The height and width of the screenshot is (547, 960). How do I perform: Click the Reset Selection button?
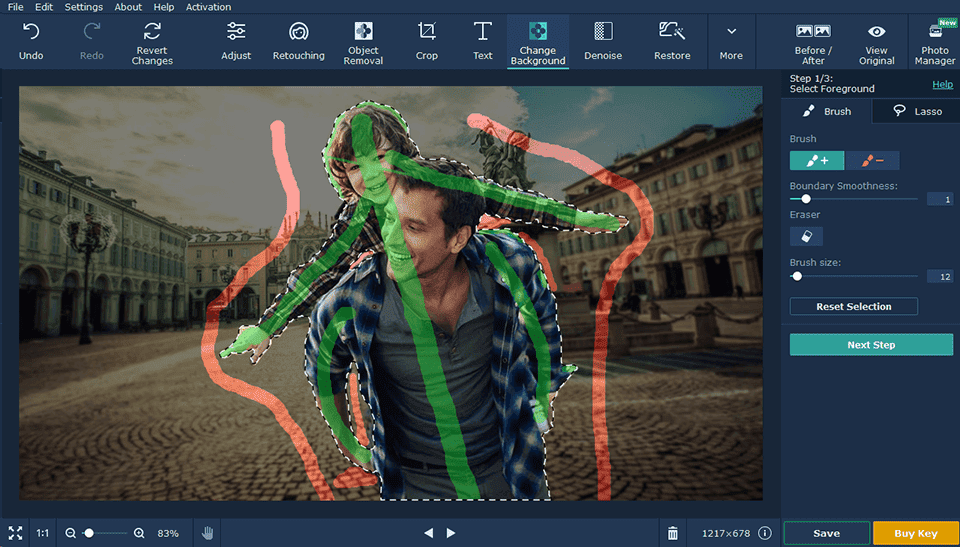coord(853,306)
